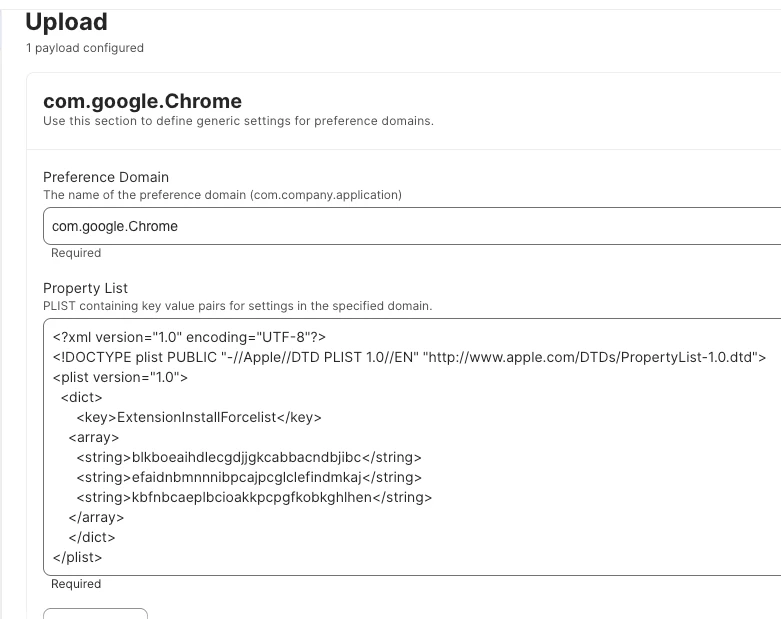Click the DOCTYPE plist PUBLIC line
The width and height of the screenshot is (781, 619).
coord(409,357)
